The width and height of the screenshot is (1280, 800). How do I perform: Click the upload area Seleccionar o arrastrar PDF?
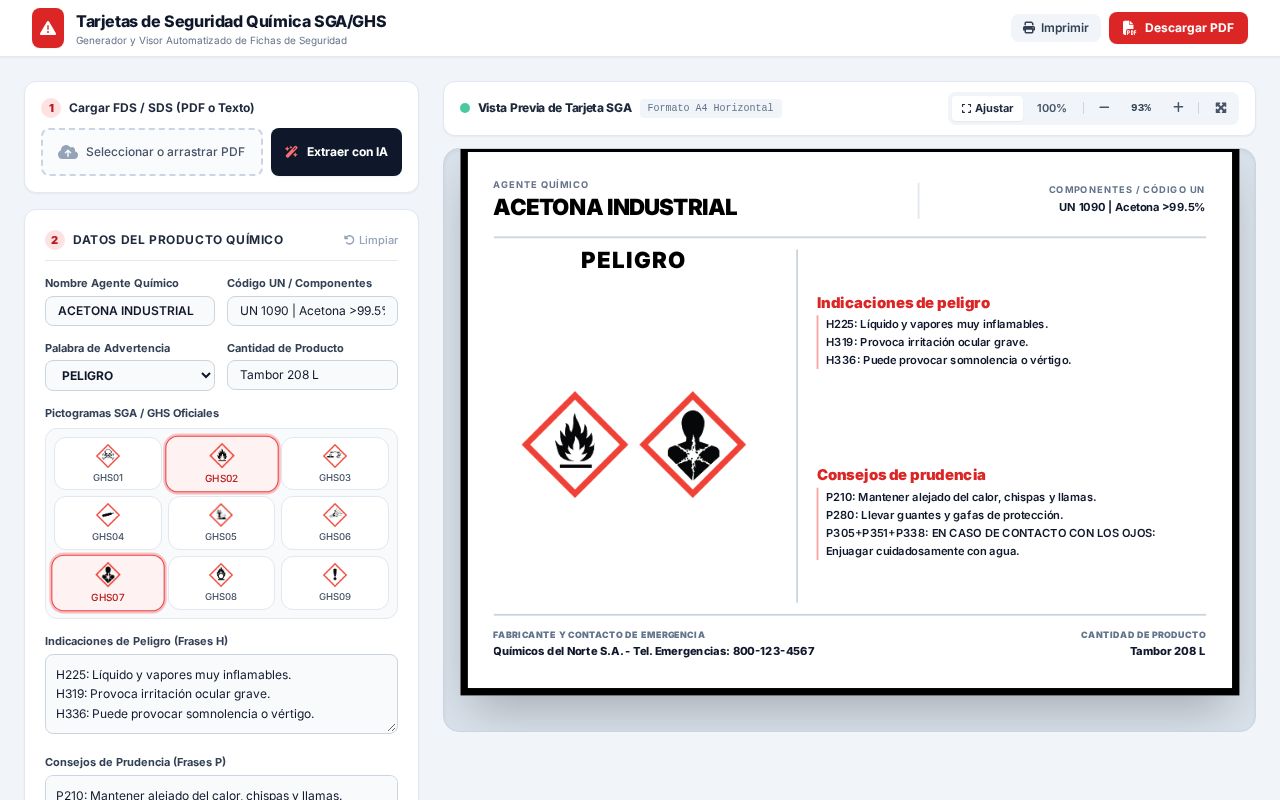[152, 152]
